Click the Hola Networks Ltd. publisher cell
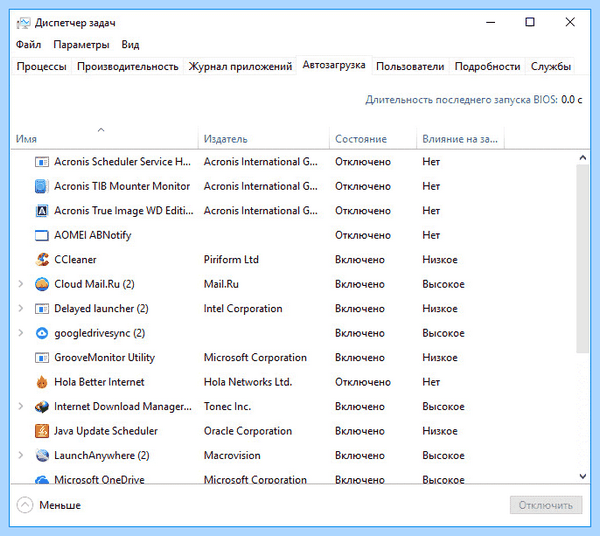Image resolution: width=600 pixels, height=536 pixels. tap(248, 382)
